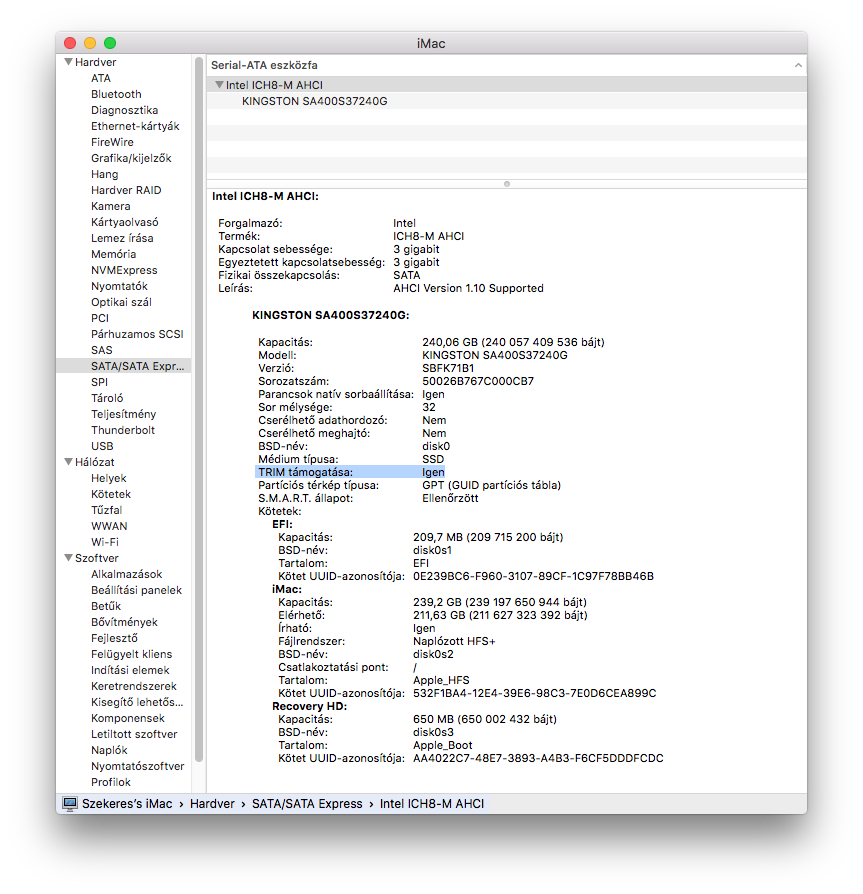863x894 pixels.
Task: Open Fejlesztő software item
Action: pyautogui.click(x=115, y=637)
